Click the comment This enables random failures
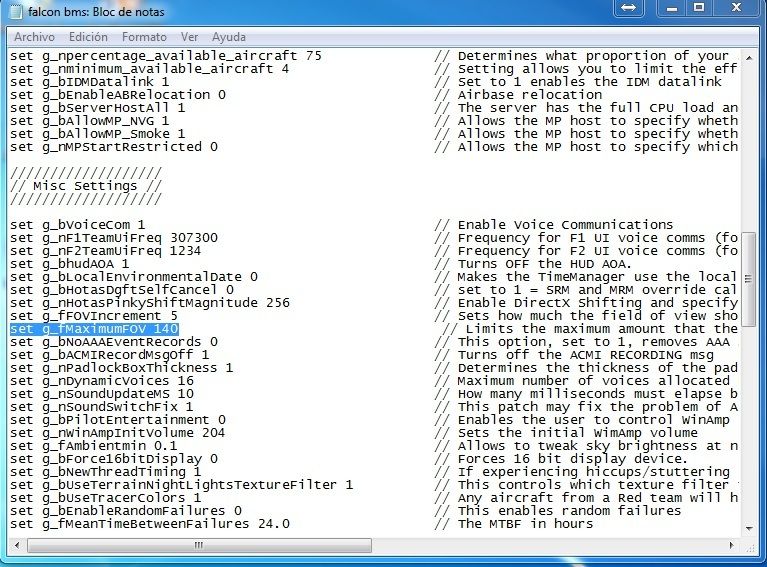 click(557, 511)
